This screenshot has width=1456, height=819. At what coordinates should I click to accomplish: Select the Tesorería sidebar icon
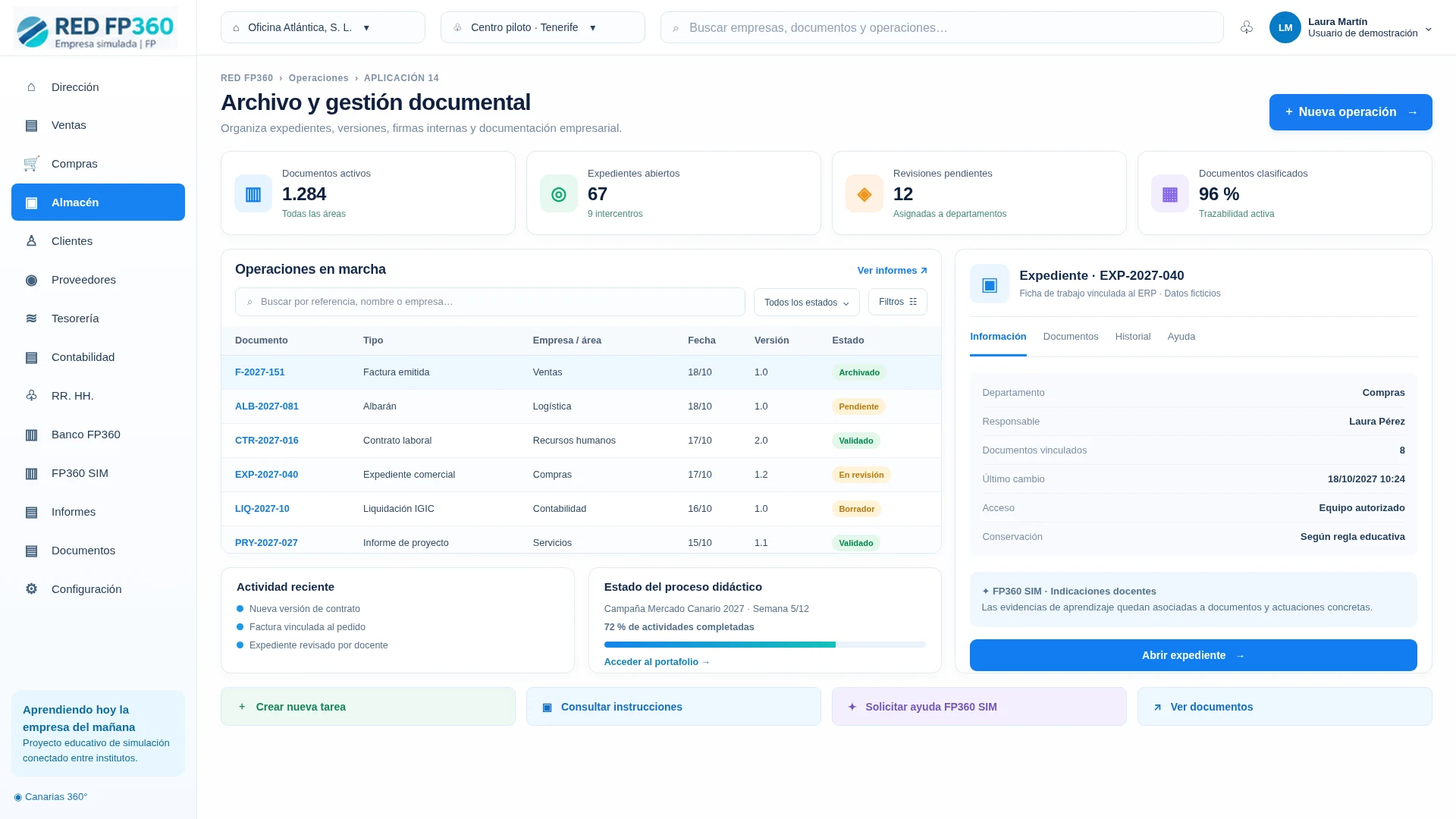pos(31,318)
